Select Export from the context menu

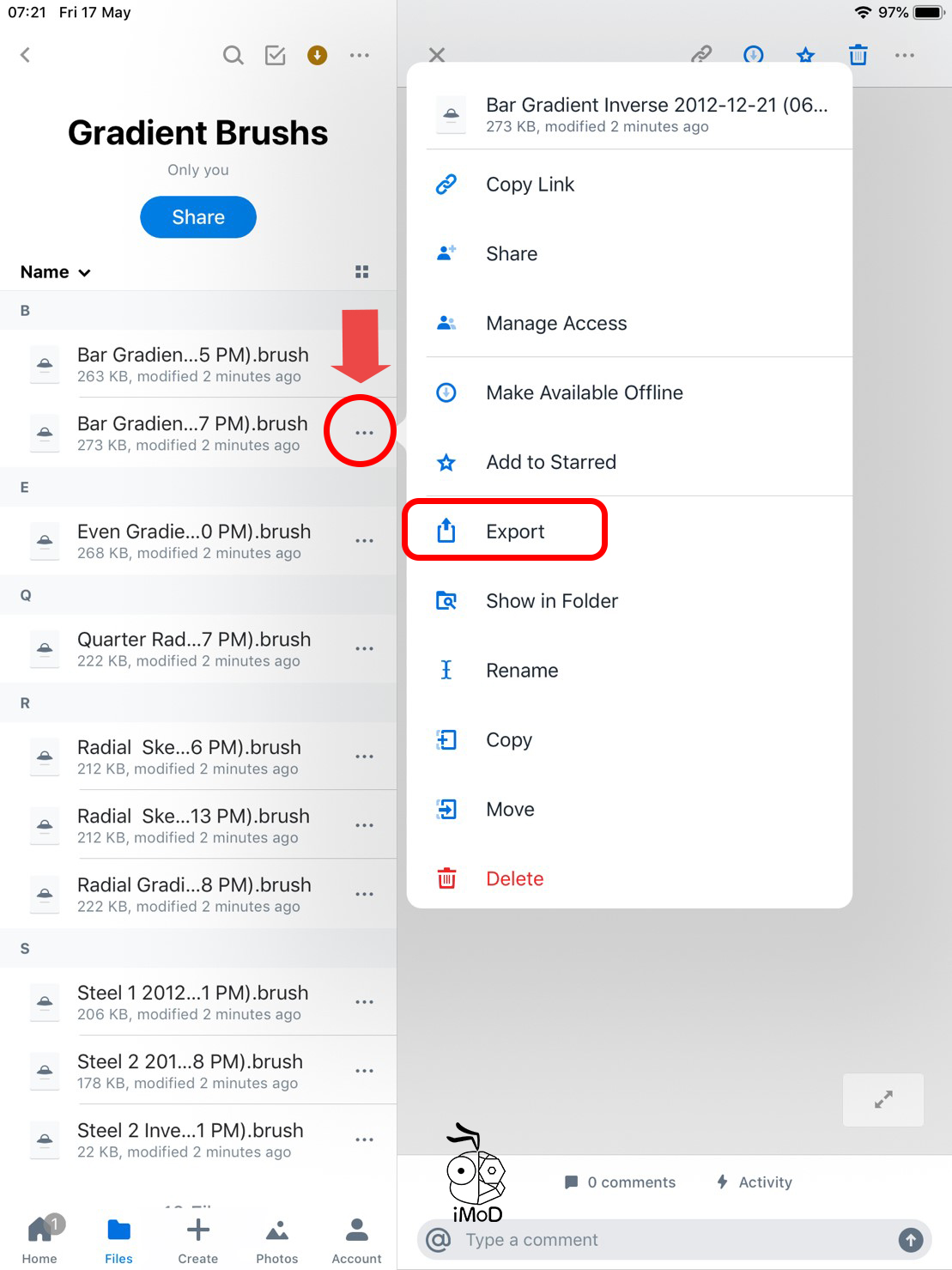click(515, 532)
